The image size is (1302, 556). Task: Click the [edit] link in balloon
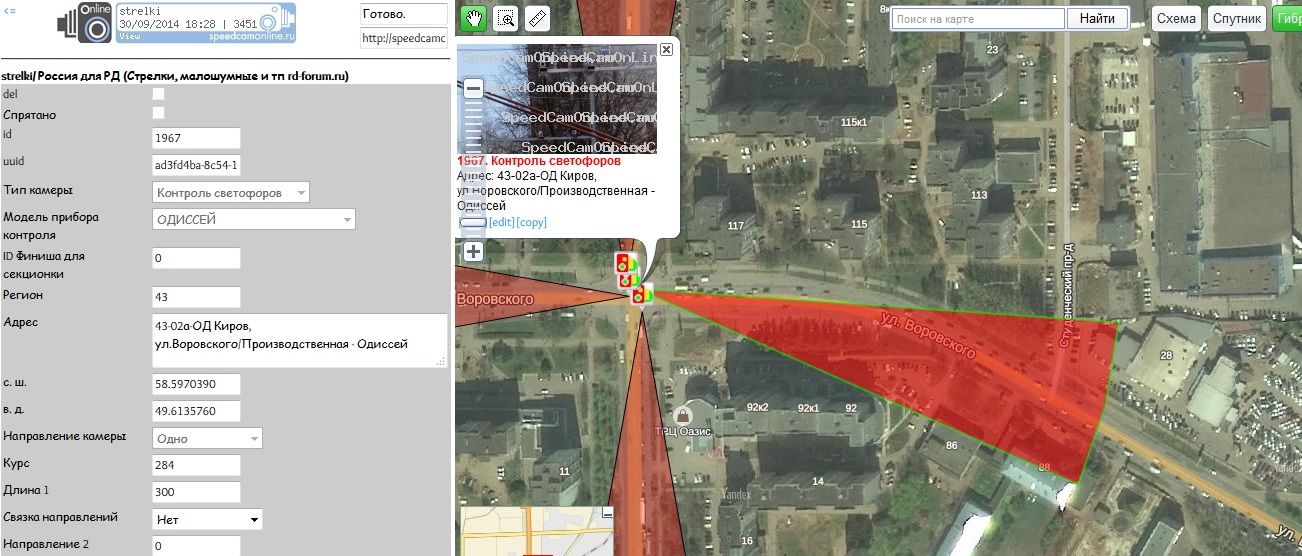click(x=501, y=222)
